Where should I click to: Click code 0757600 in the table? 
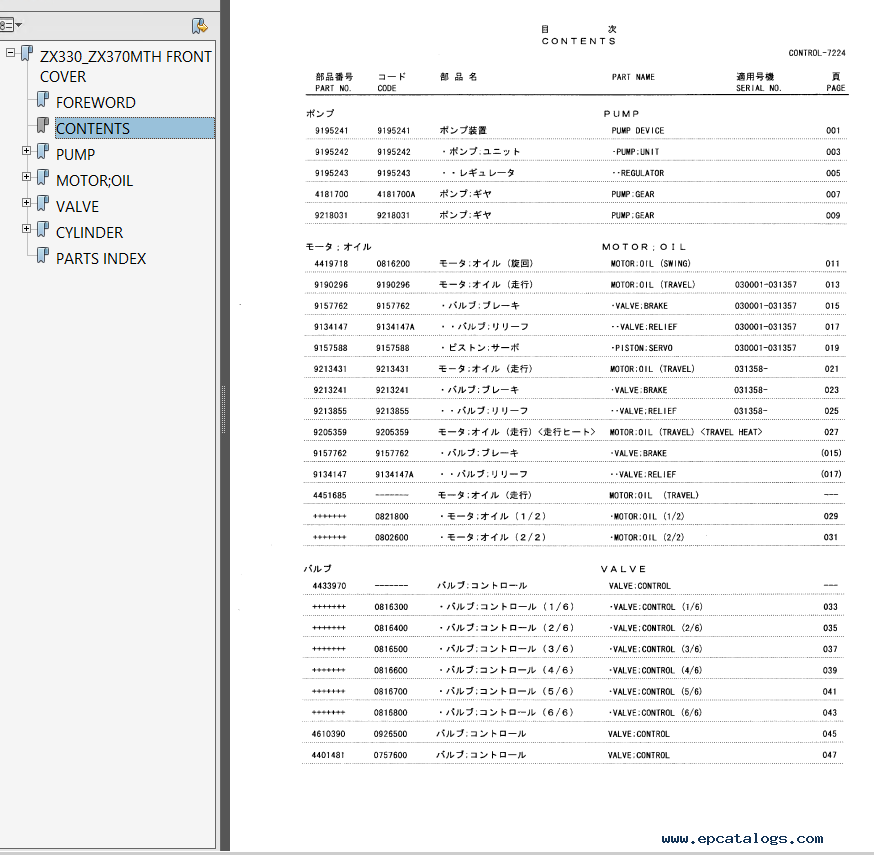[x=390, y=755]
